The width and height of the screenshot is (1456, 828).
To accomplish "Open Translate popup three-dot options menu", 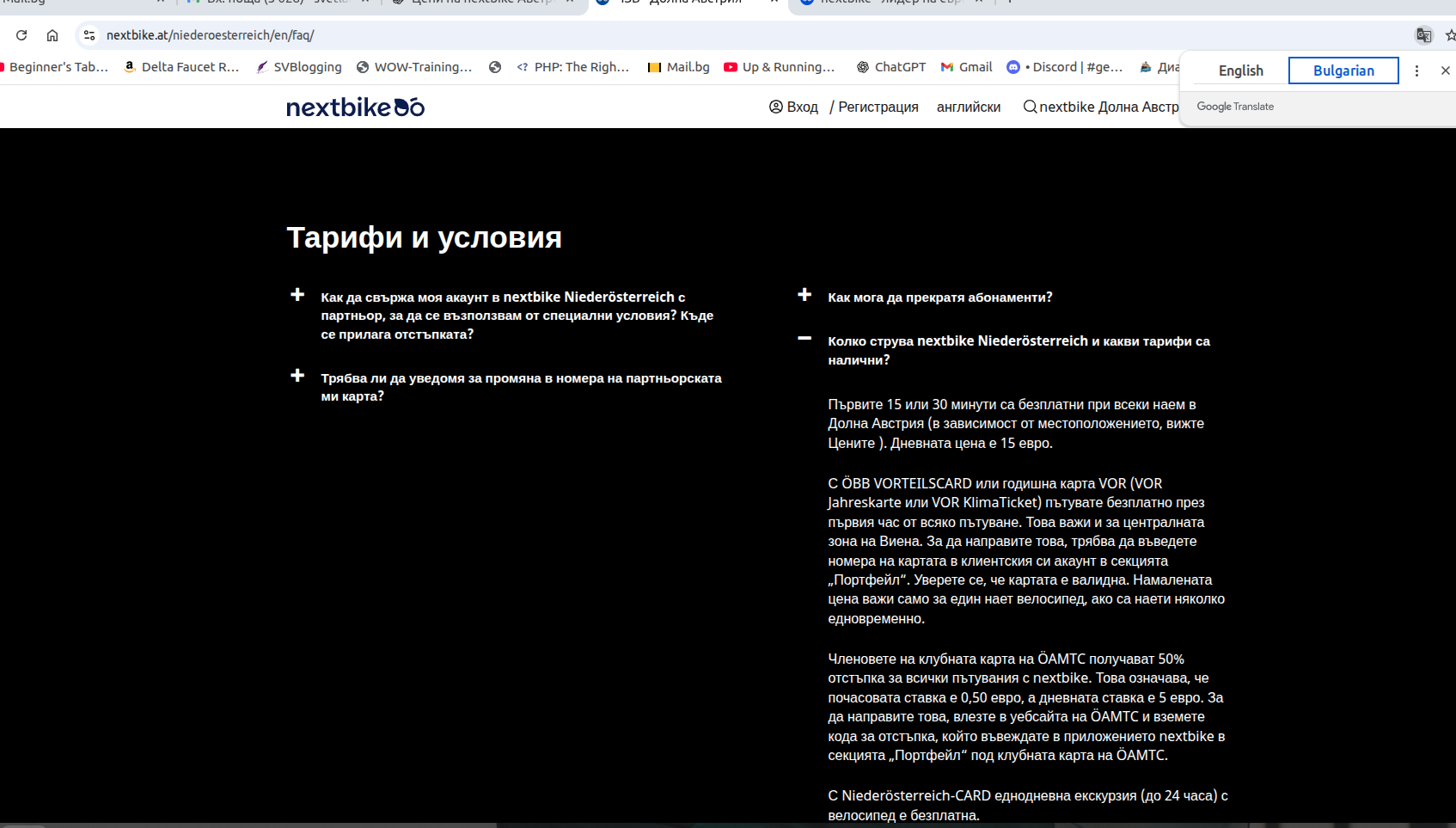I will (x=1416, y=71).
